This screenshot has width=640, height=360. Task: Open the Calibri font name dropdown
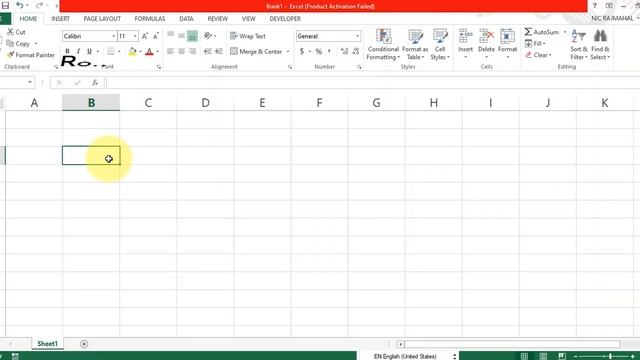tap(113, 36)
